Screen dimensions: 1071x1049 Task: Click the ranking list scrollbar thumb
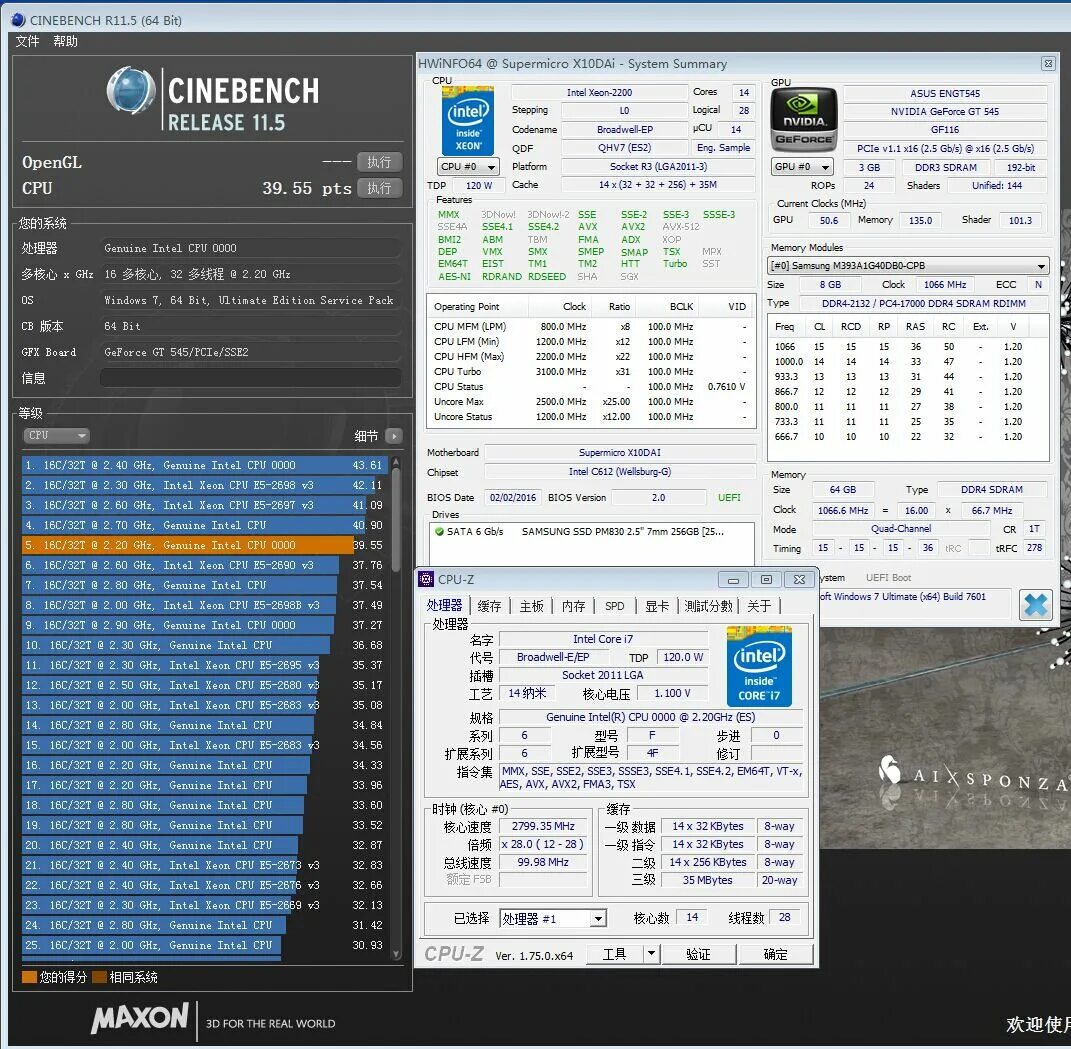[395, 519]
